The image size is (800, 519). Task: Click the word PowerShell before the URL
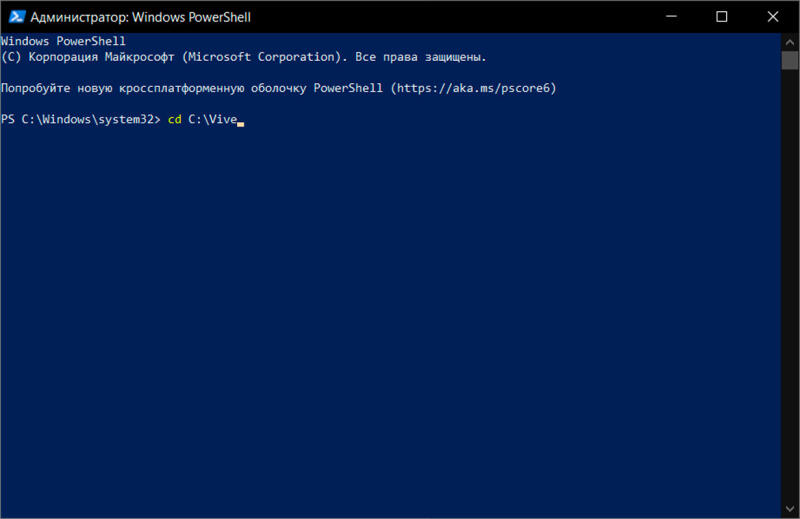(x=348, y=88)
